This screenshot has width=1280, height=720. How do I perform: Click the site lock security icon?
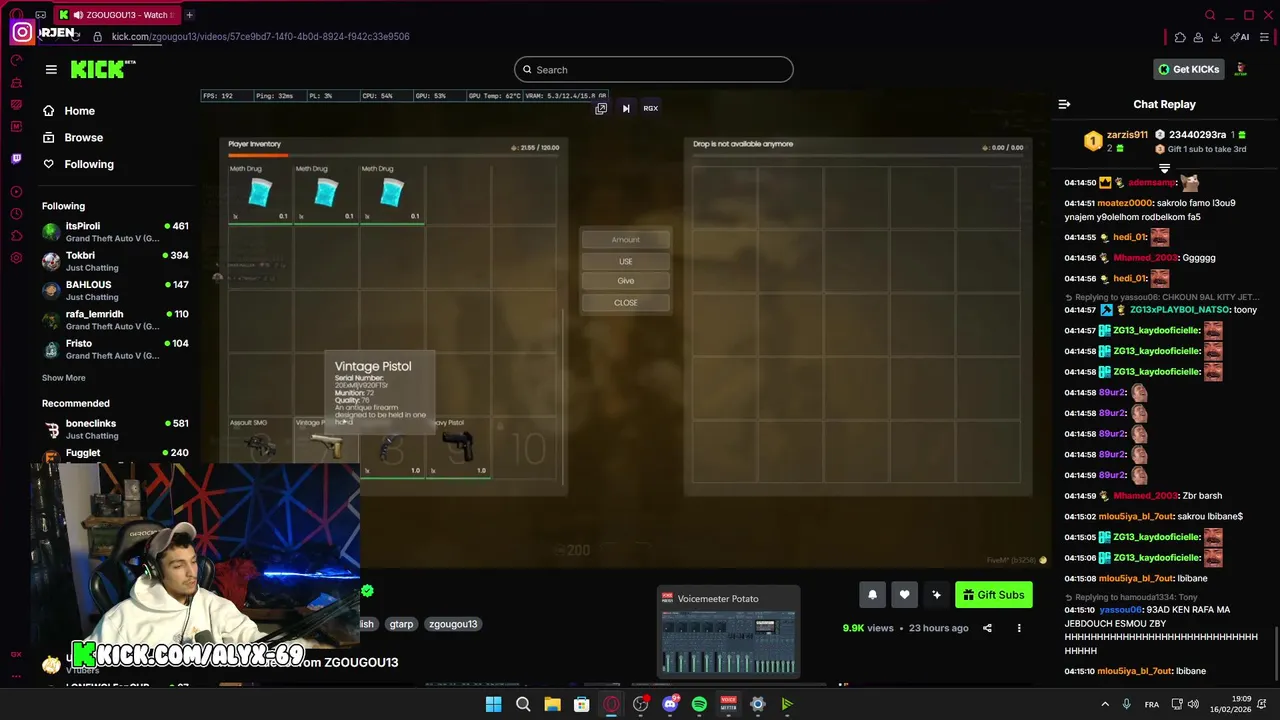pos(97,37)
